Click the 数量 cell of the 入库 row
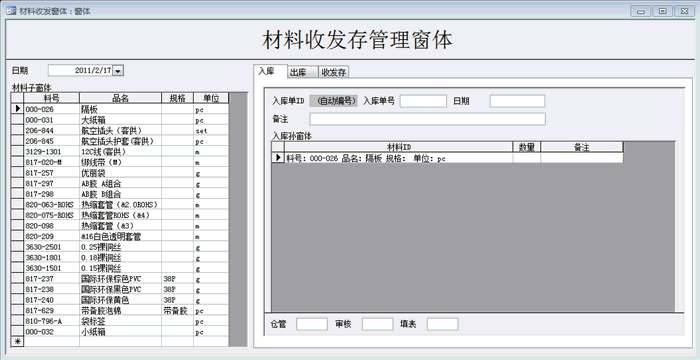The width and height of the screenshot is (700, 360). [527, 158]
